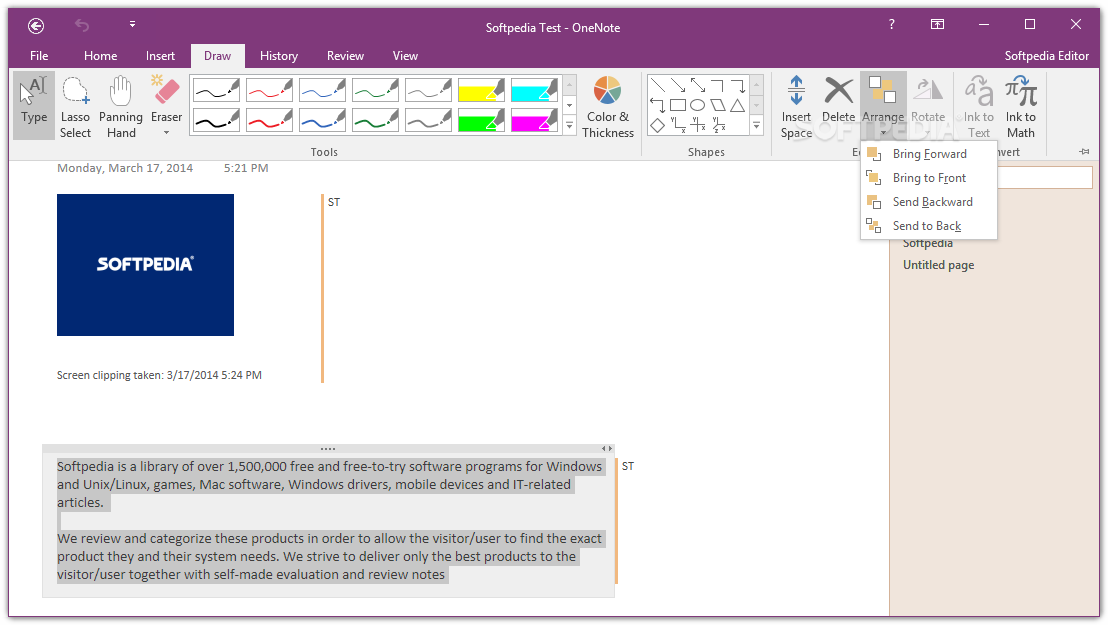Select the rectangle shape
The height and width of the screenshot is (625, 1108).
(x=678, y=105)
